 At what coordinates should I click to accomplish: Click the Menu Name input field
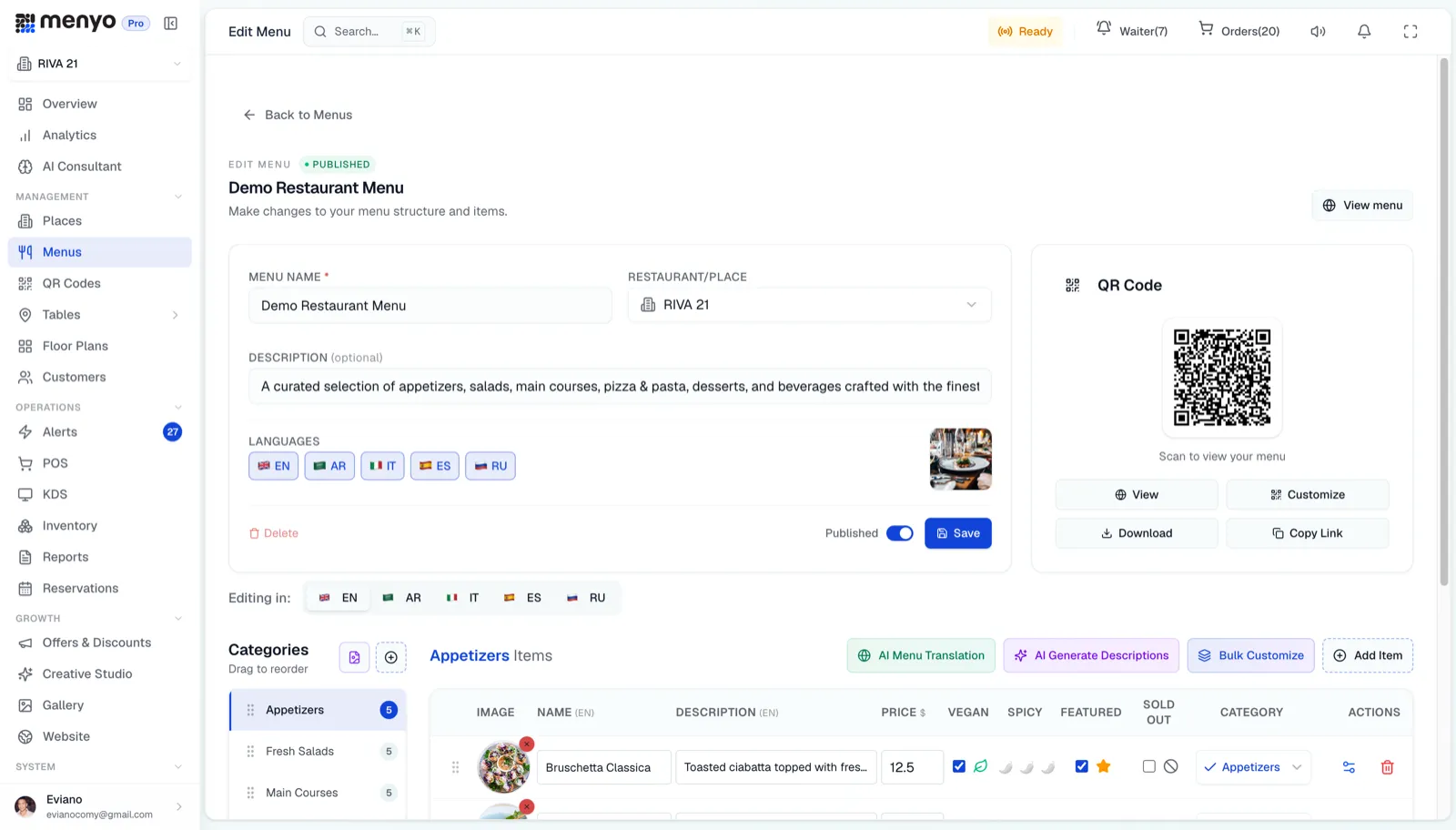[430, 306]
